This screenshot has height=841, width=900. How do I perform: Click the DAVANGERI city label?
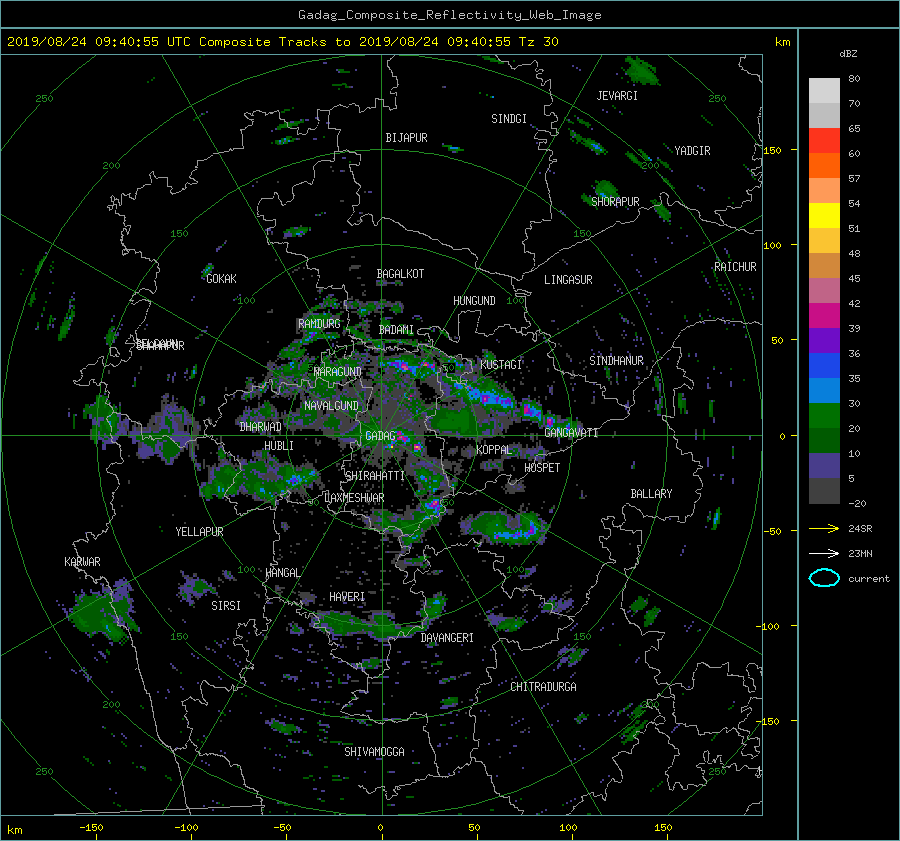447,638
